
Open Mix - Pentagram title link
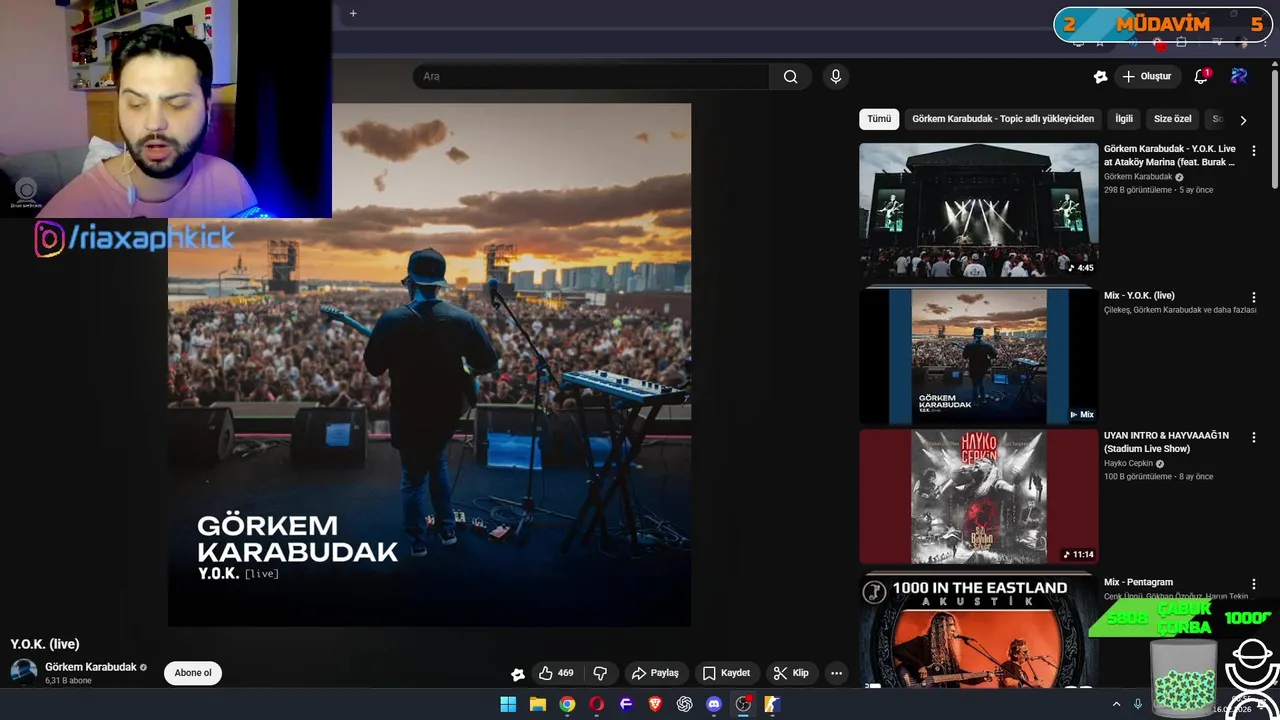(1138, 582)
